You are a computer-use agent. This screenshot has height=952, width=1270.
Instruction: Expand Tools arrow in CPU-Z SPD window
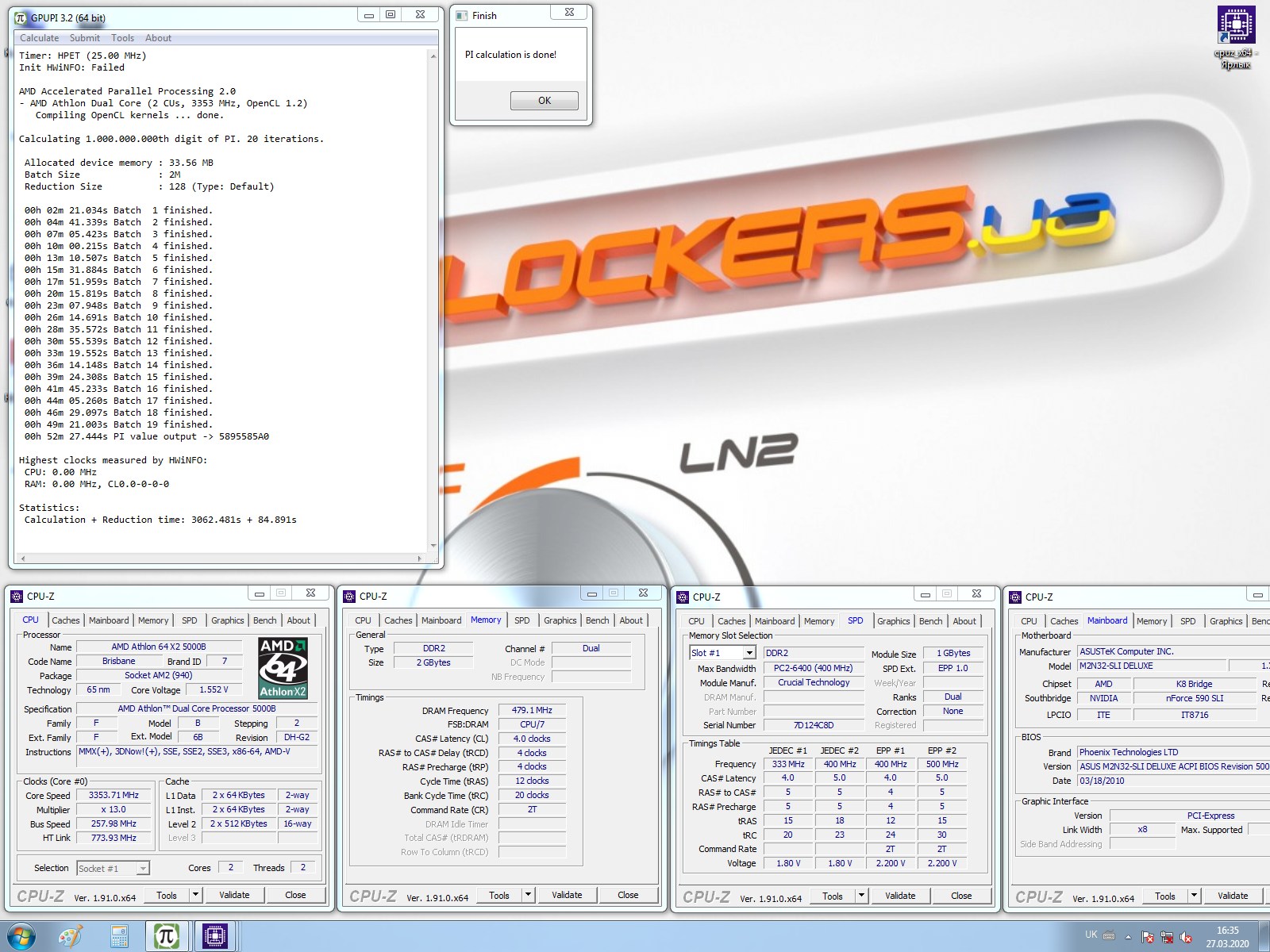(861, 896)
